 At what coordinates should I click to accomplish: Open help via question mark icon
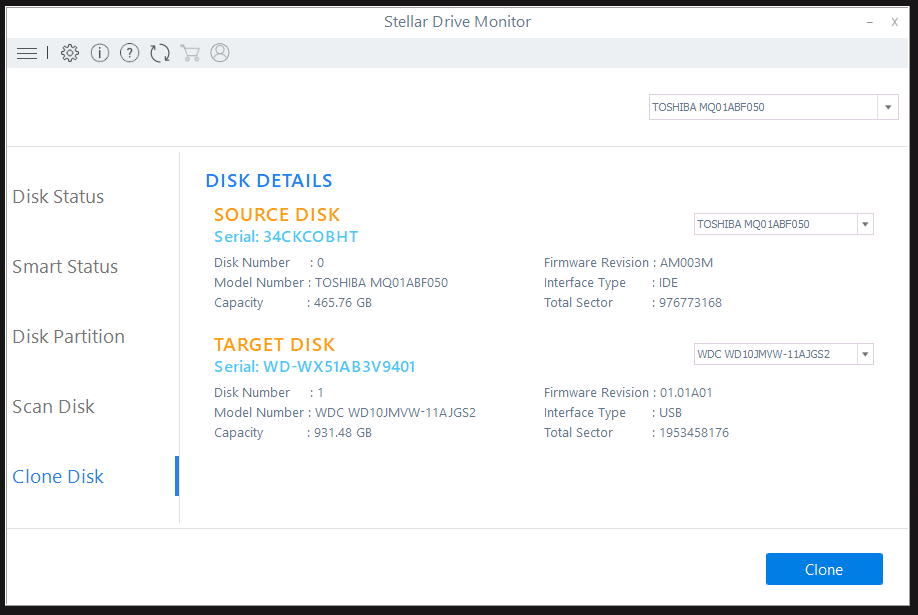point(129,53)
